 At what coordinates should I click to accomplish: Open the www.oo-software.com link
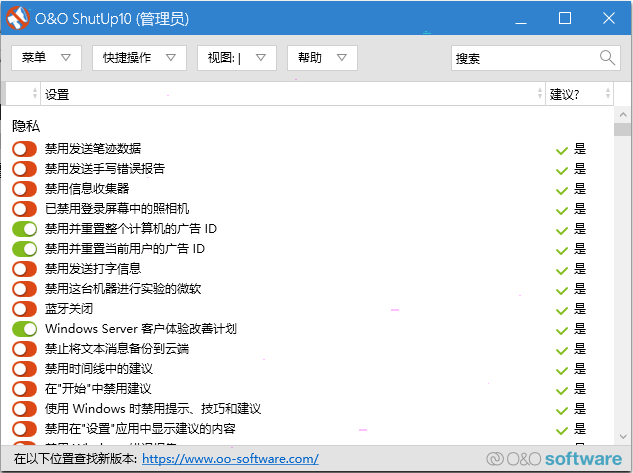(230, 459)
